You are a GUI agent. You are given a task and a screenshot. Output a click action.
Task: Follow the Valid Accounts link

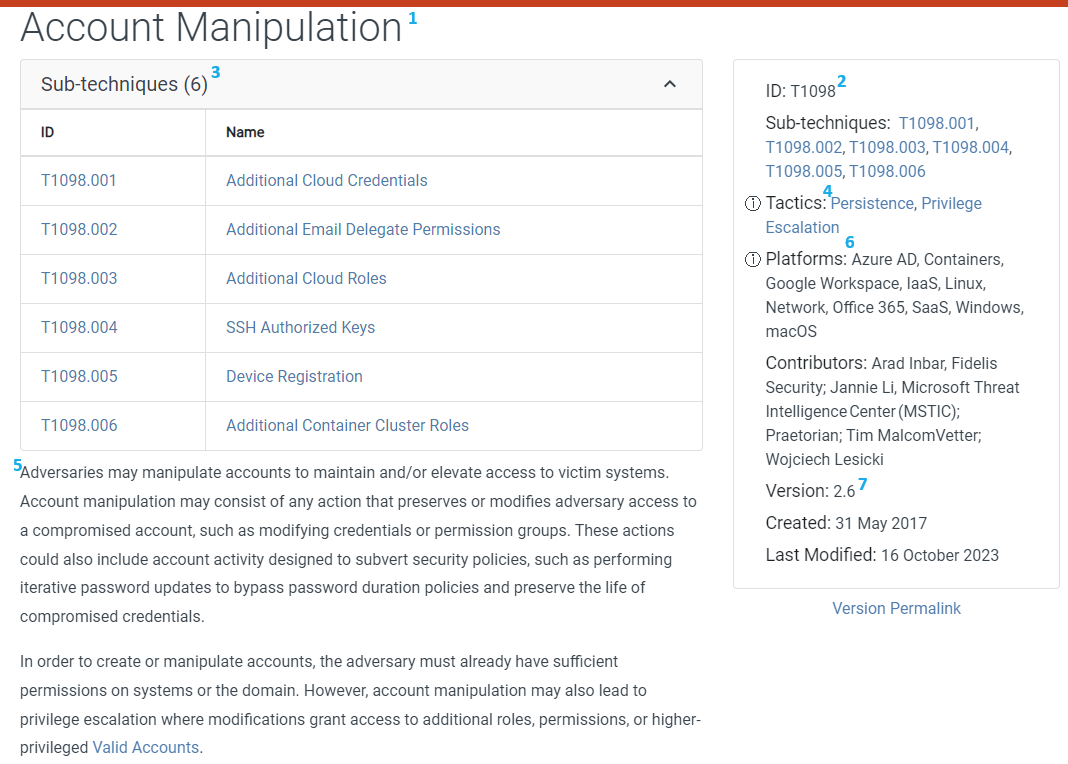coord(146,748)
